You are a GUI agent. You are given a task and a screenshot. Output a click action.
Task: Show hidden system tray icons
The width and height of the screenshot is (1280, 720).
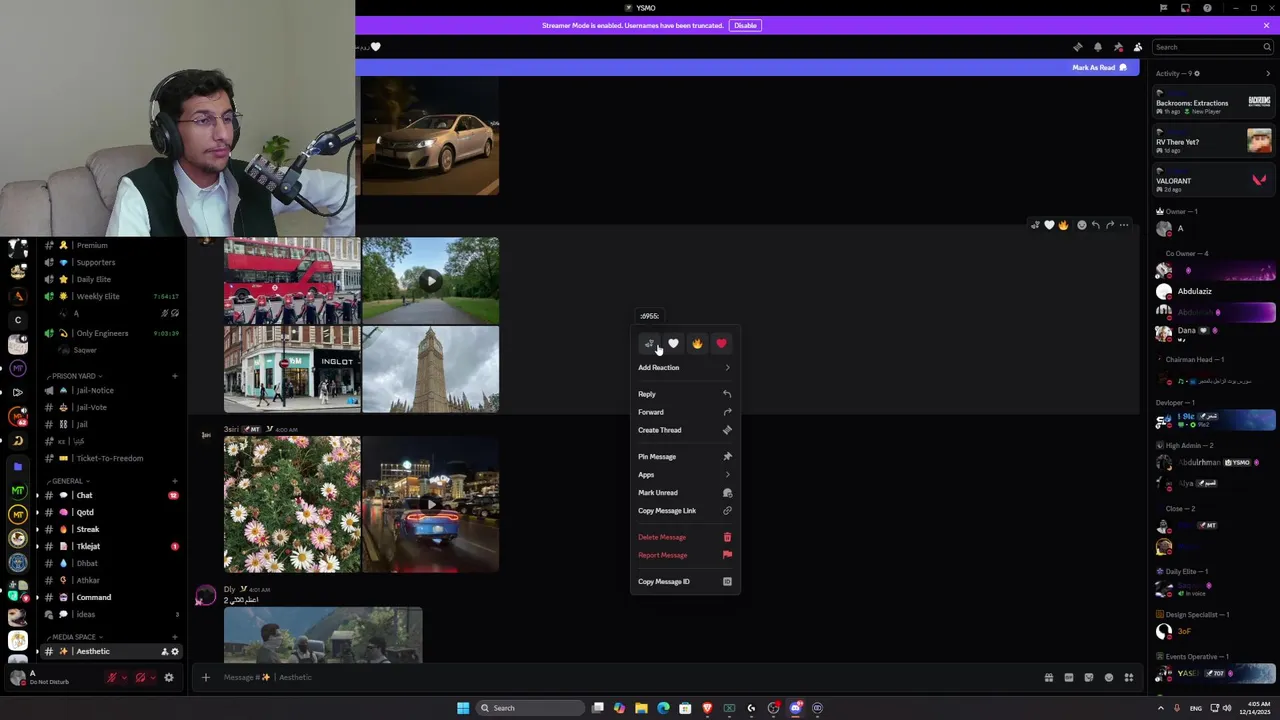click(1161, 708)
